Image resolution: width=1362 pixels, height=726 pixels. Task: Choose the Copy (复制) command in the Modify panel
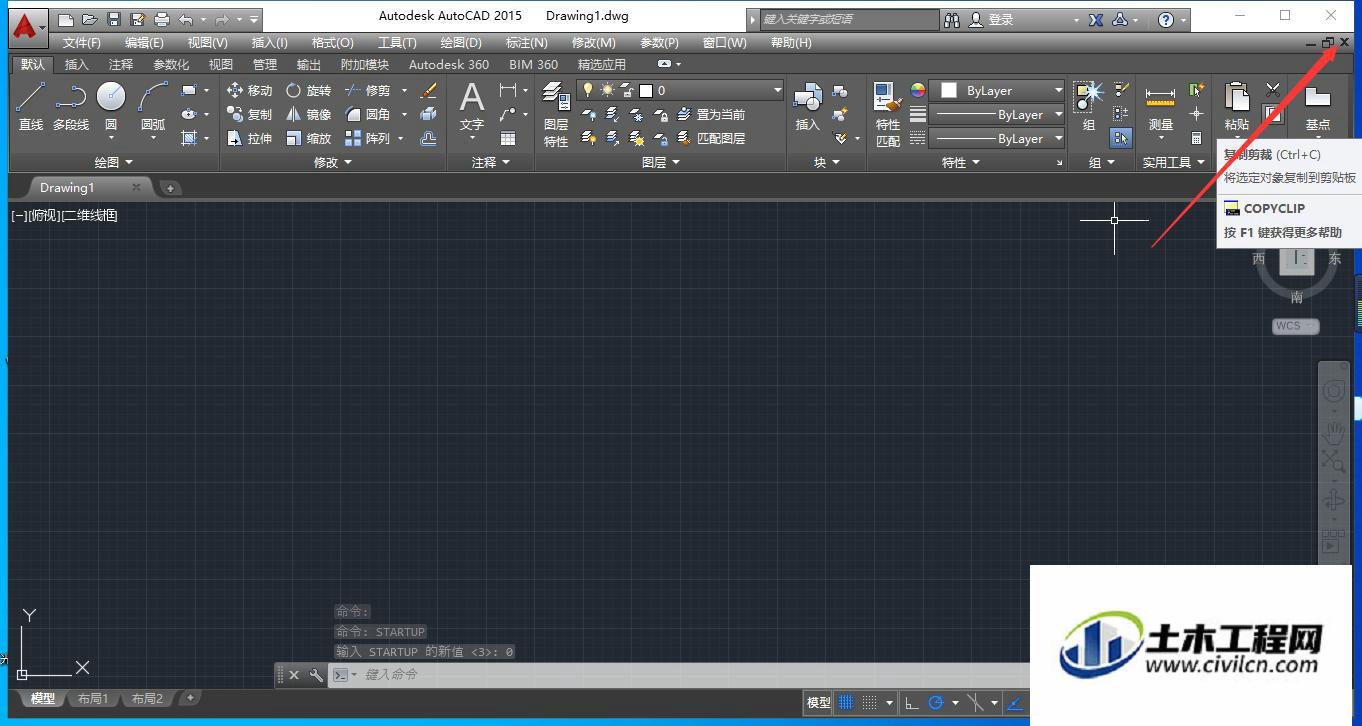pos(249,114)
